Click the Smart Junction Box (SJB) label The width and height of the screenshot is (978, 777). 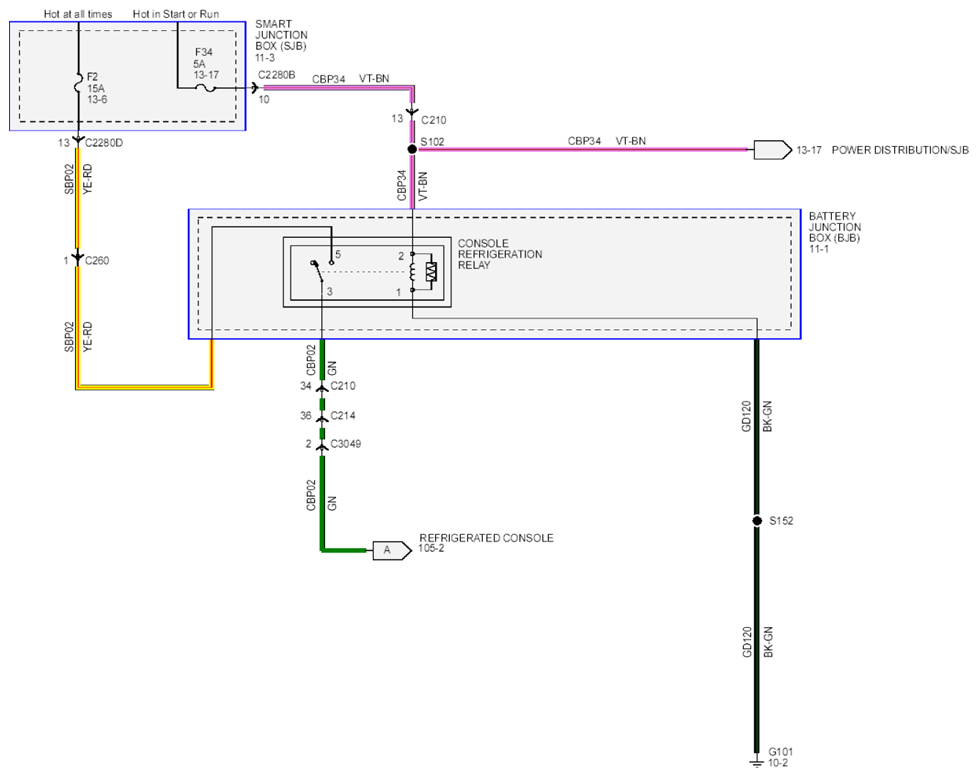point(281,41)
